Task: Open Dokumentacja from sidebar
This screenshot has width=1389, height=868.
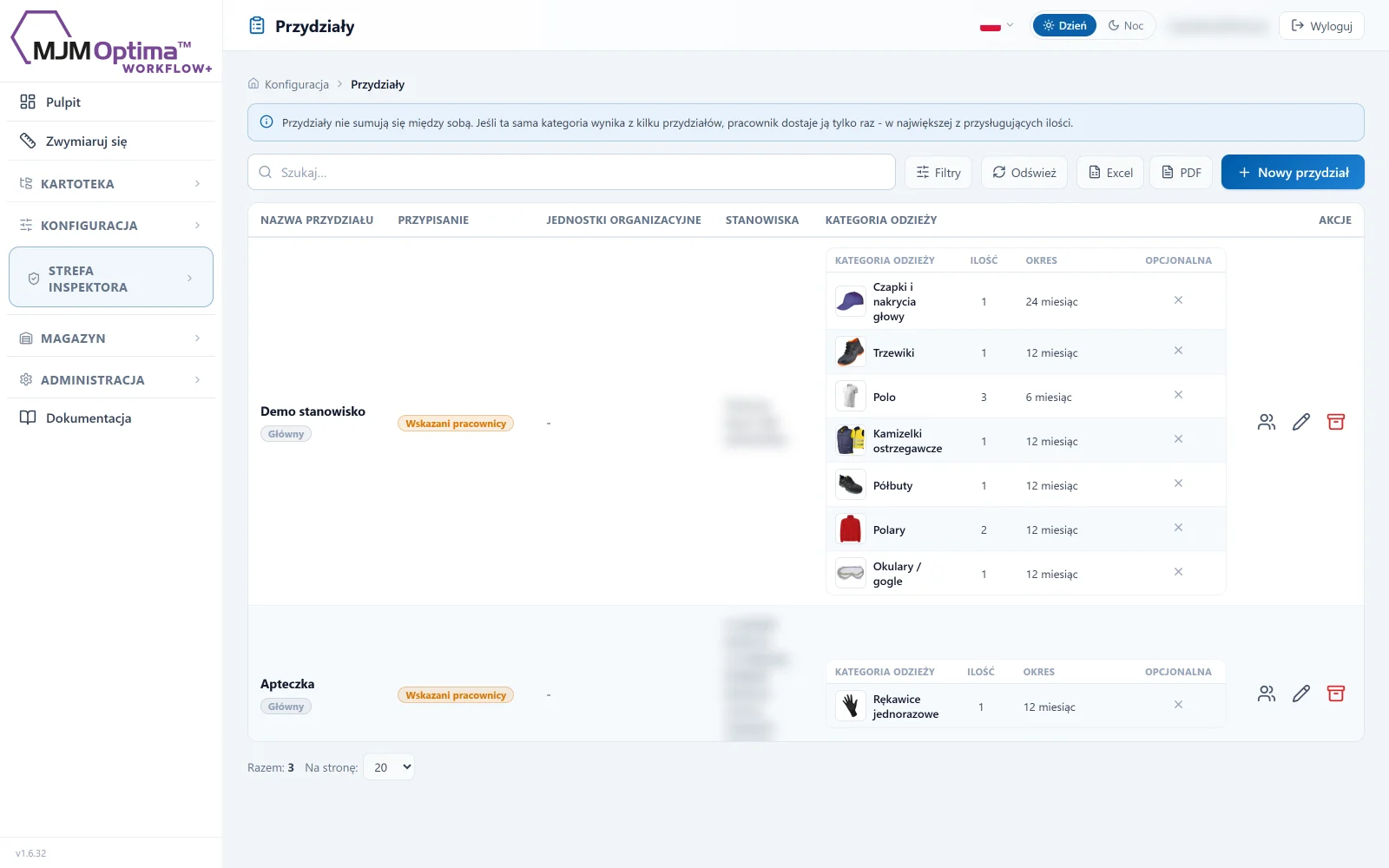Action: [x=111, y=418]
